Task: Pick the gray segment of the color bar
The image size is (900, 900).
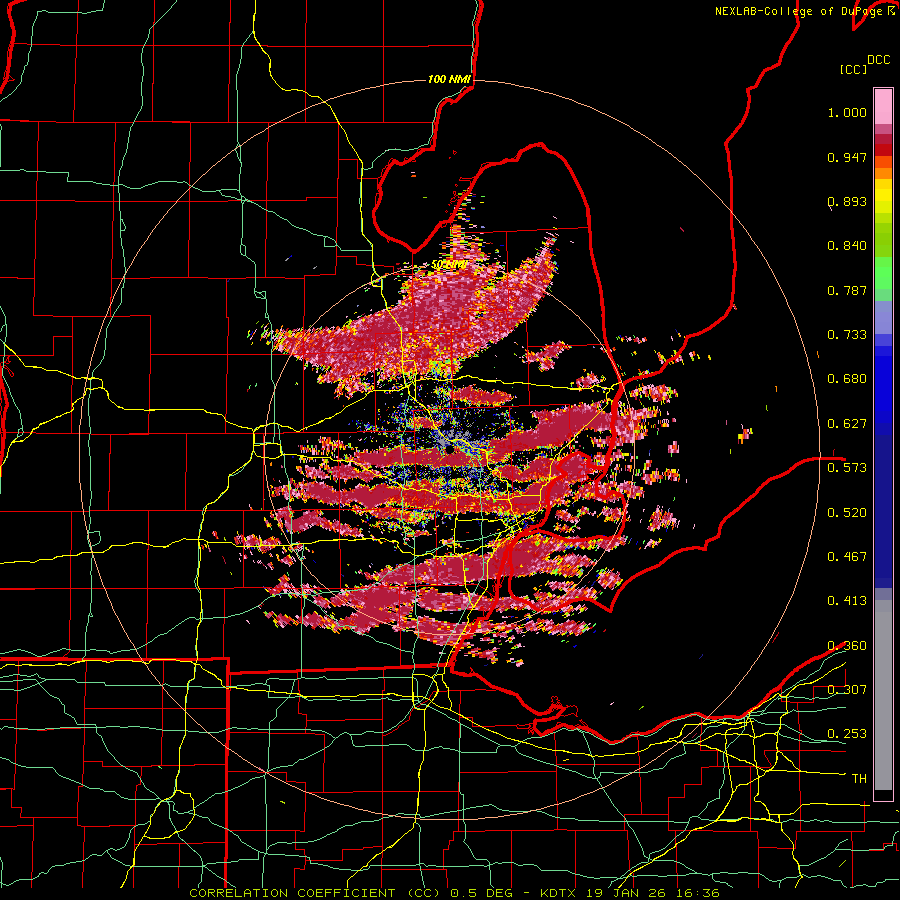Action: pyautogui.click(x=883, y=695)
